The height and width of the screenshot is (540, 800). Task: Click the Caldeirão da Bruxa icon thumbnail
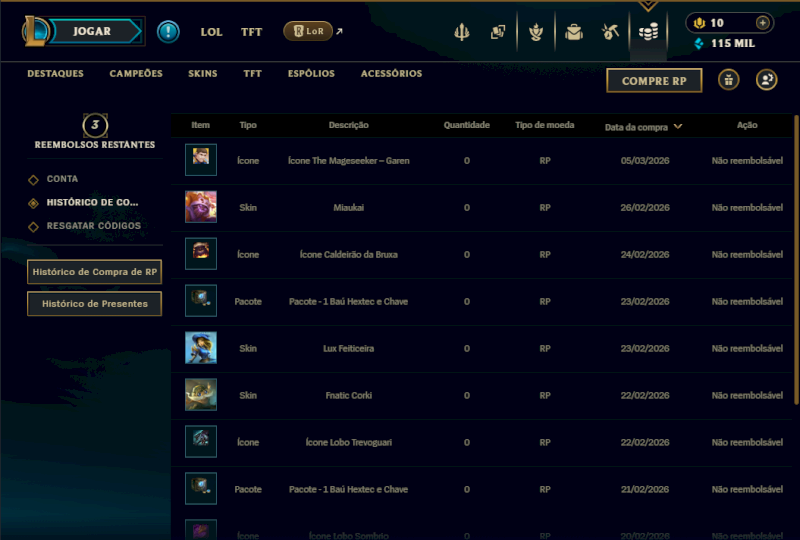coord(201,254)
